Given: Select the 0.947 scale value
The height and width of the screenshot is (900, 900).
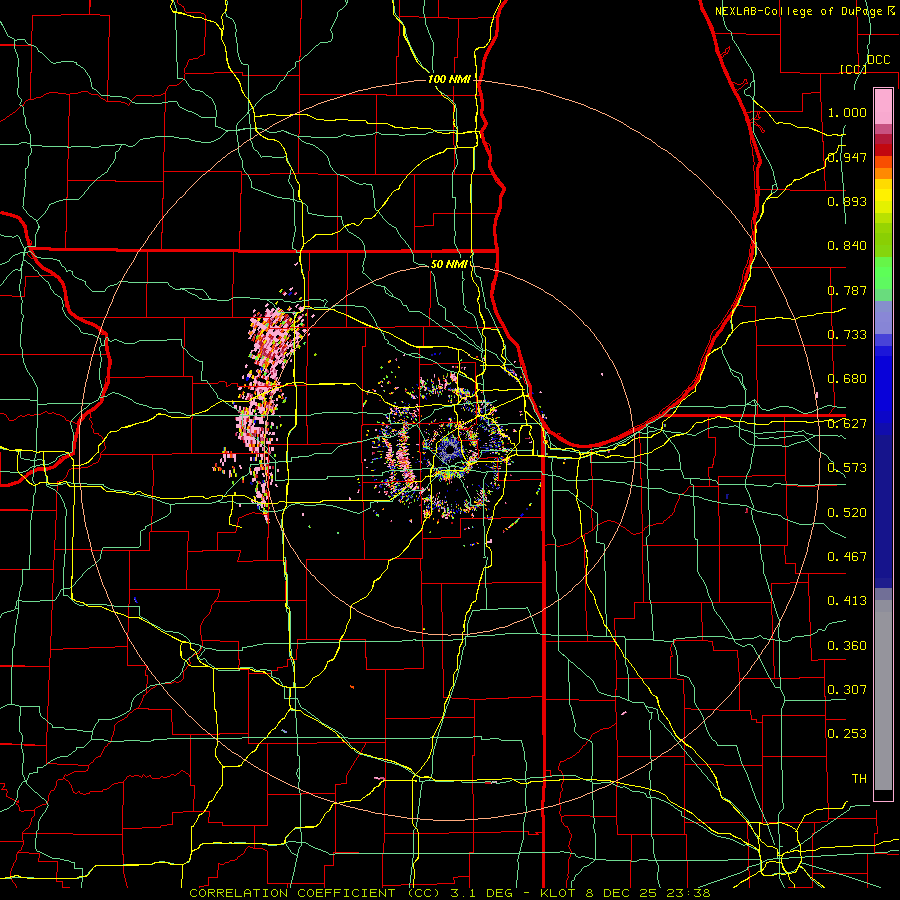Looking at the screenshot, I should click(847, 157).
